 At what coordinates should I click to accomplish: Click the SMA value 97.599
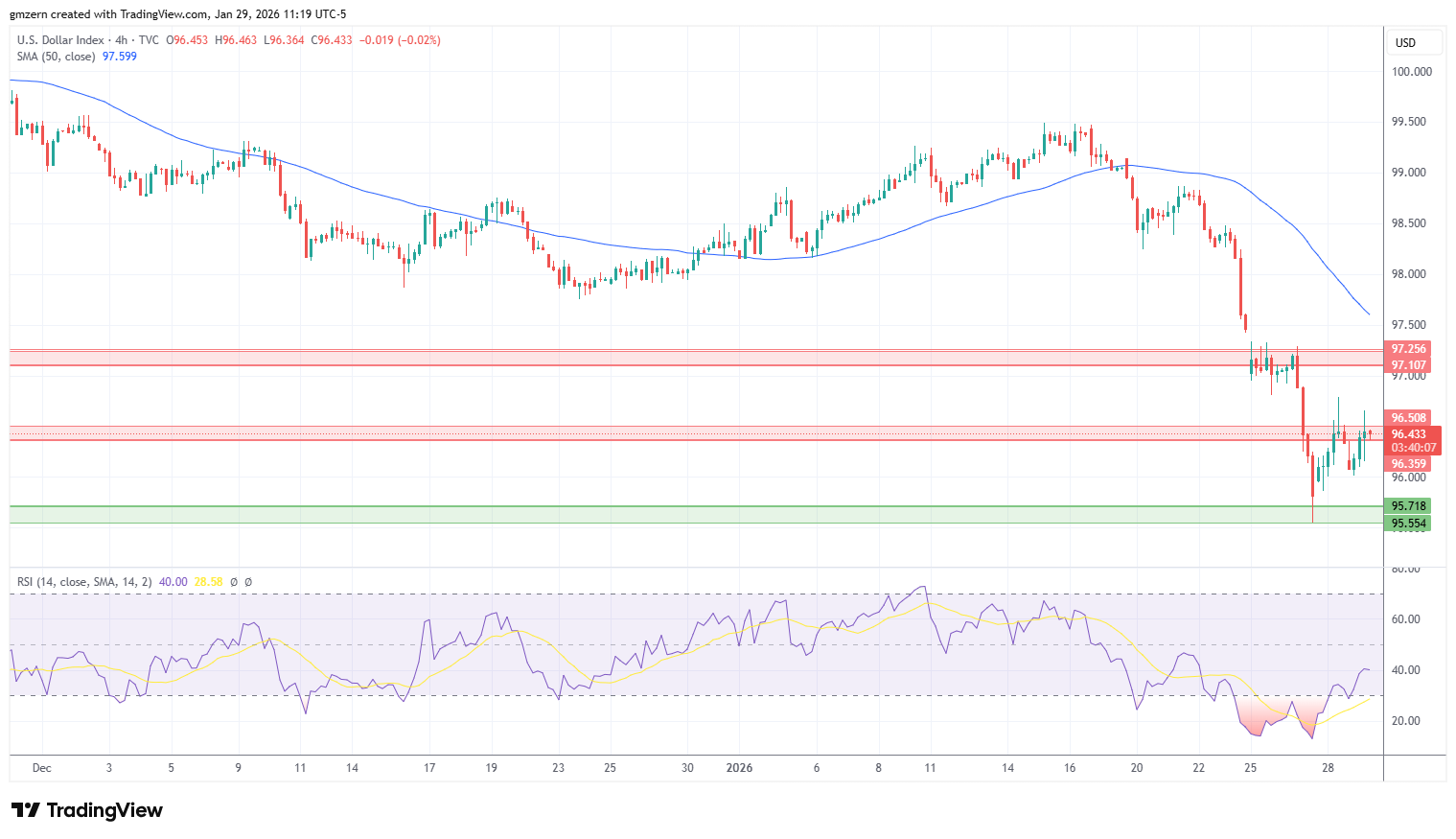pyautogui.click(x=120, y=57)
